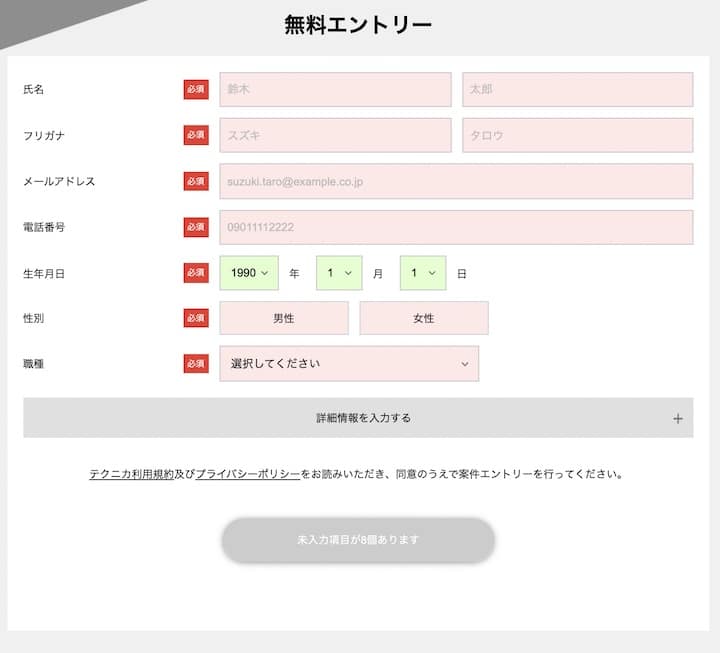
Task: Open the birth month dropdown
Action: point(339,273)
